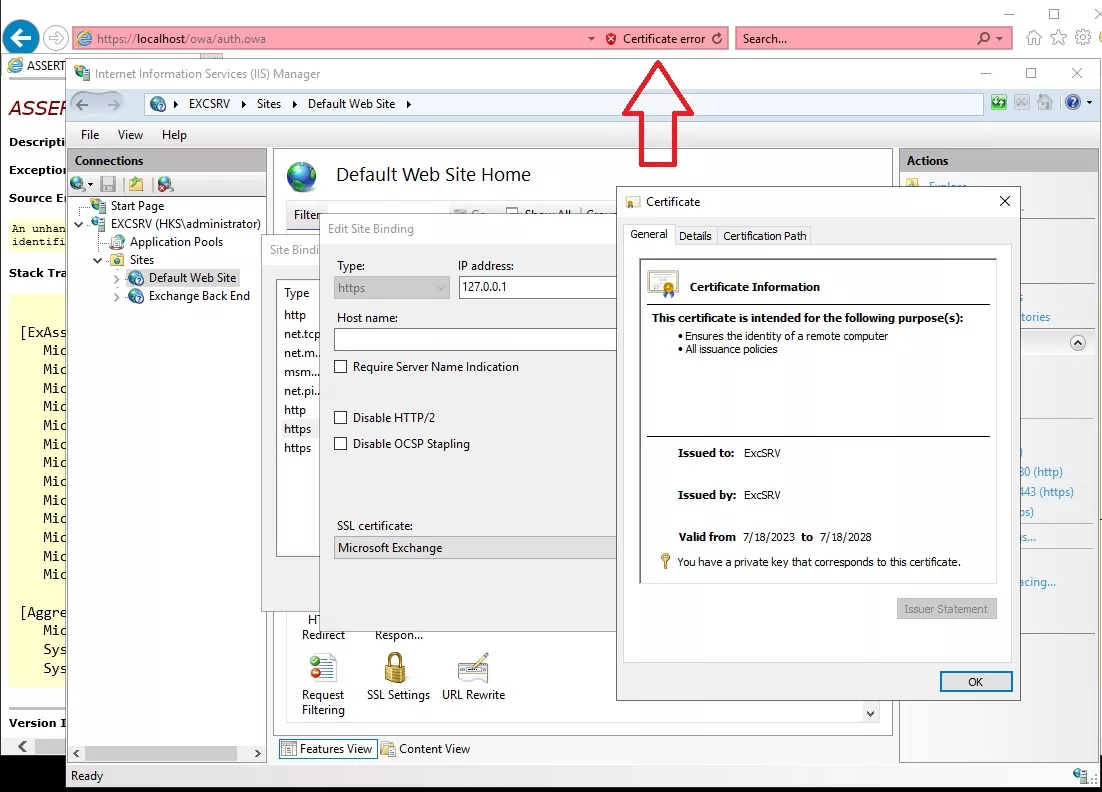Image resolution: width=1102 pixels, height=792 pixels.
Task: Click the EXCSRV breadcrumb in IIS address bar
Action: tap(209, 104)
